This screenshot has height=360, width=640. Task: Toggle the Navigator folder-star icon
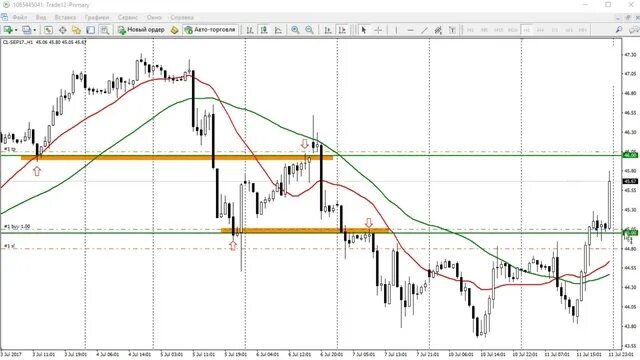point(76,30)
